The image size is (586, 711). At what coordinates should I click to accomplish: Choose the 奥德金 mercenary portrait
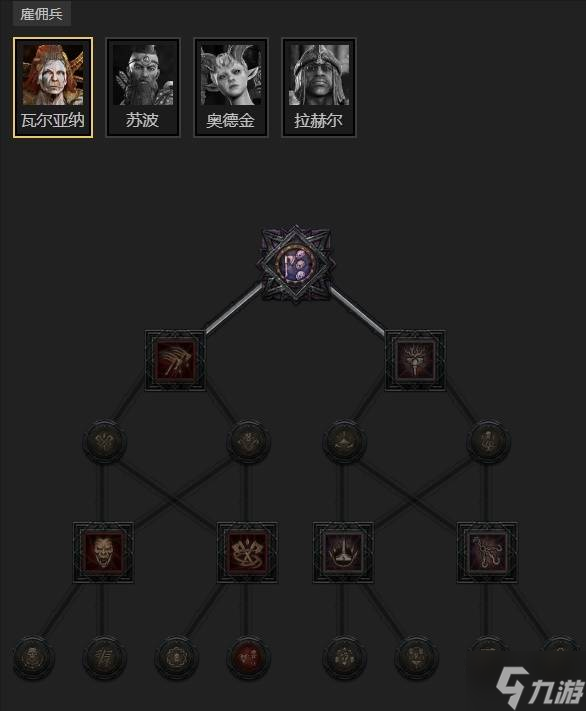[231, 88]
